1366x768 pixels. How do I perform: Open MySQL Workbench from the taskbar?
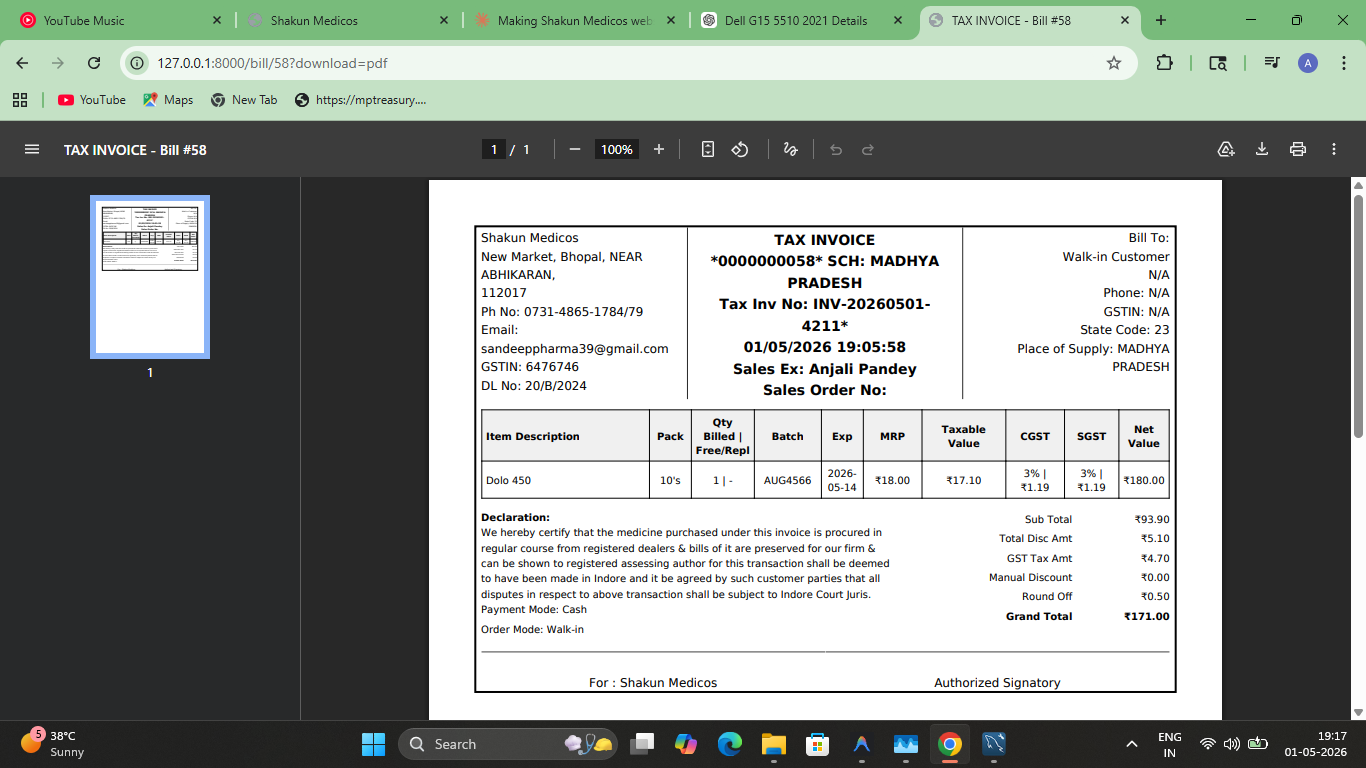(x=994, y=744)
